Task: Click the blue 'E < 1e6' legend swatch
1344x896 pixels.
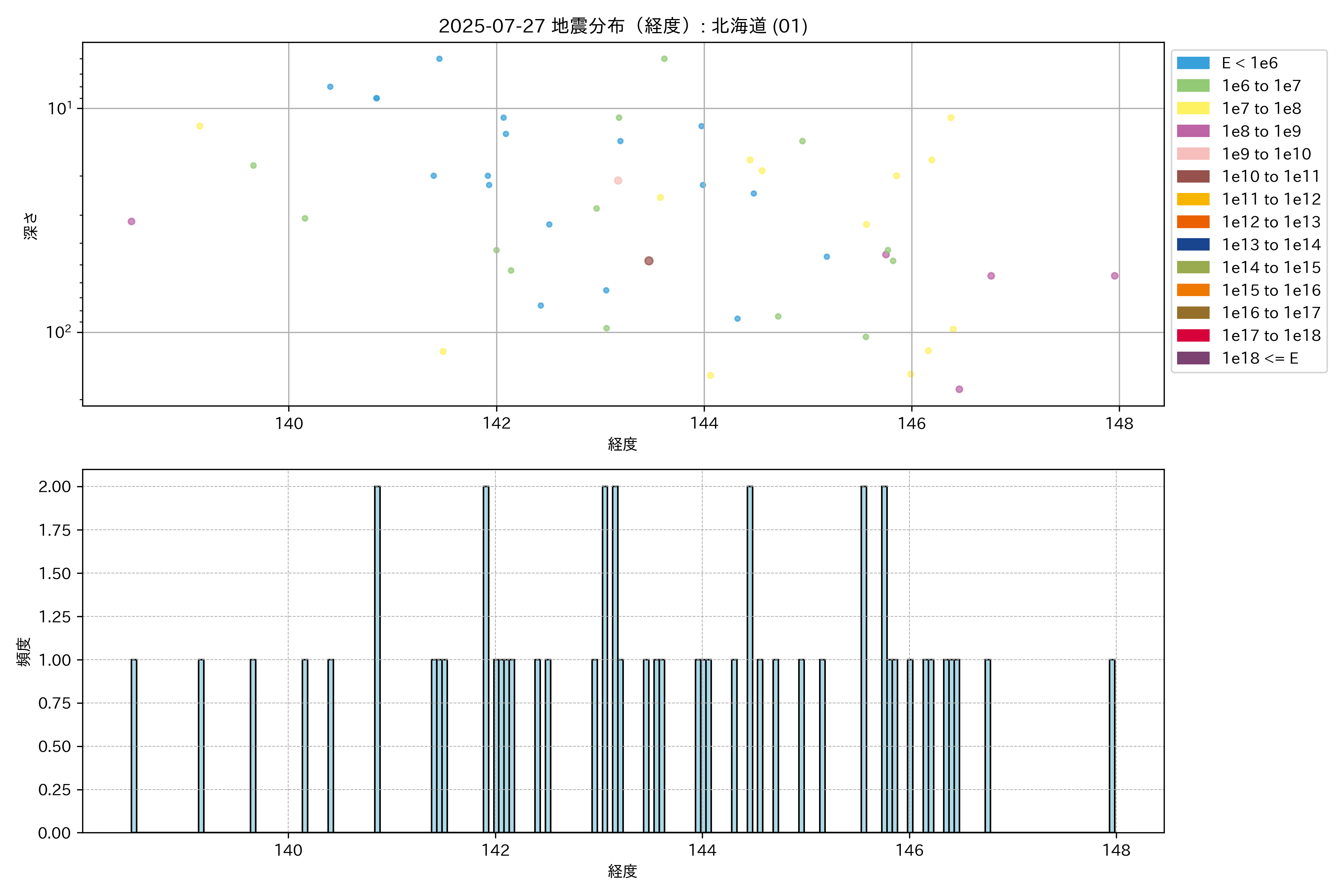Action: click(x=1193, y=63)
